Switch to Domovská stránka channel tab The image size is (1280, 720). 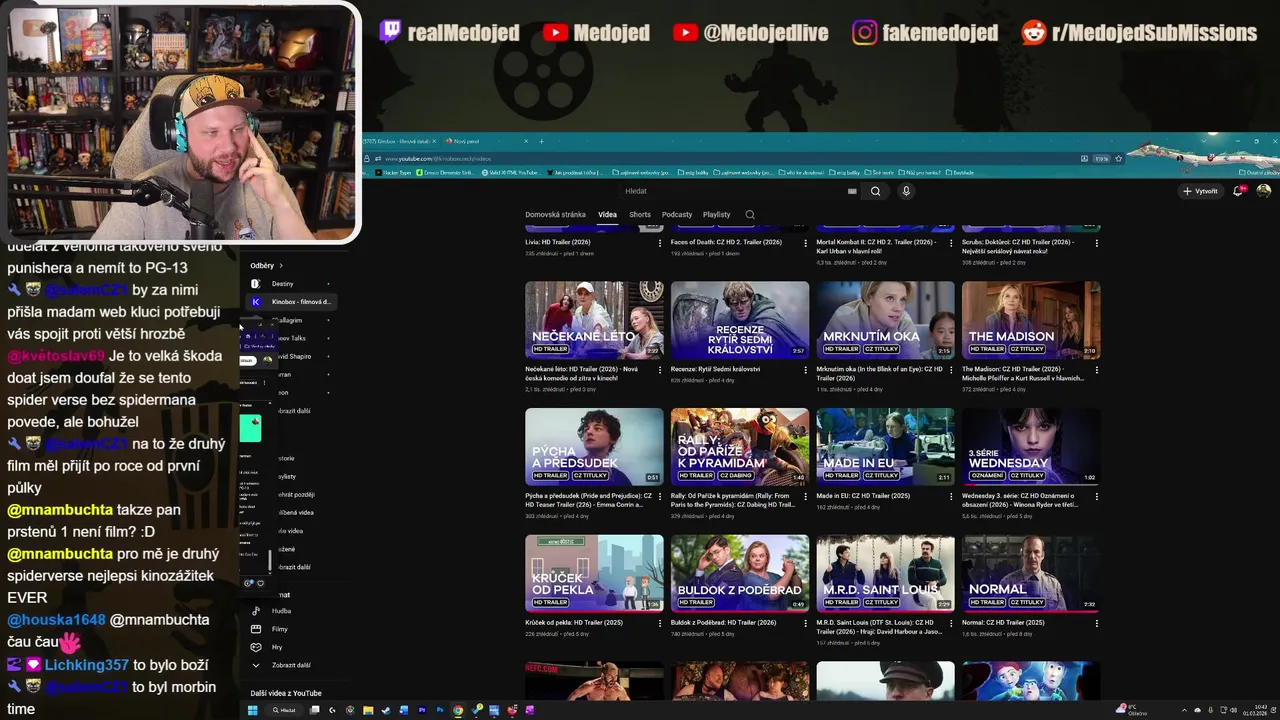[x=555, y=215]
